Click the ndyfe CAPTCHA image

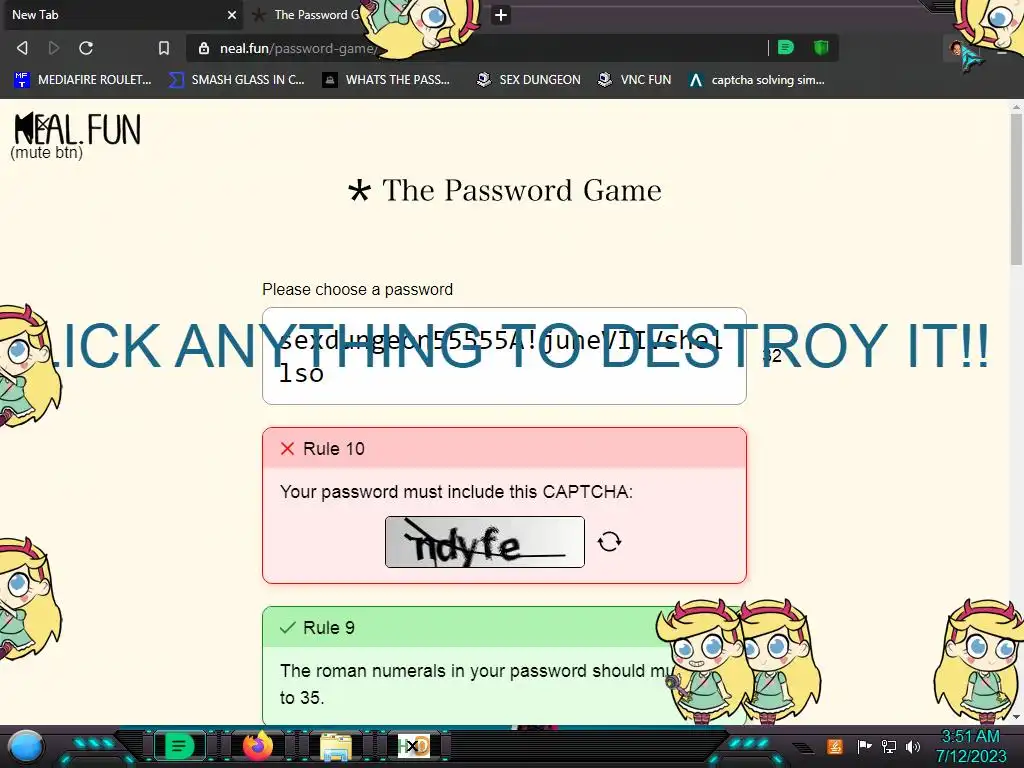pyautogui.click(x=485, y=542)
